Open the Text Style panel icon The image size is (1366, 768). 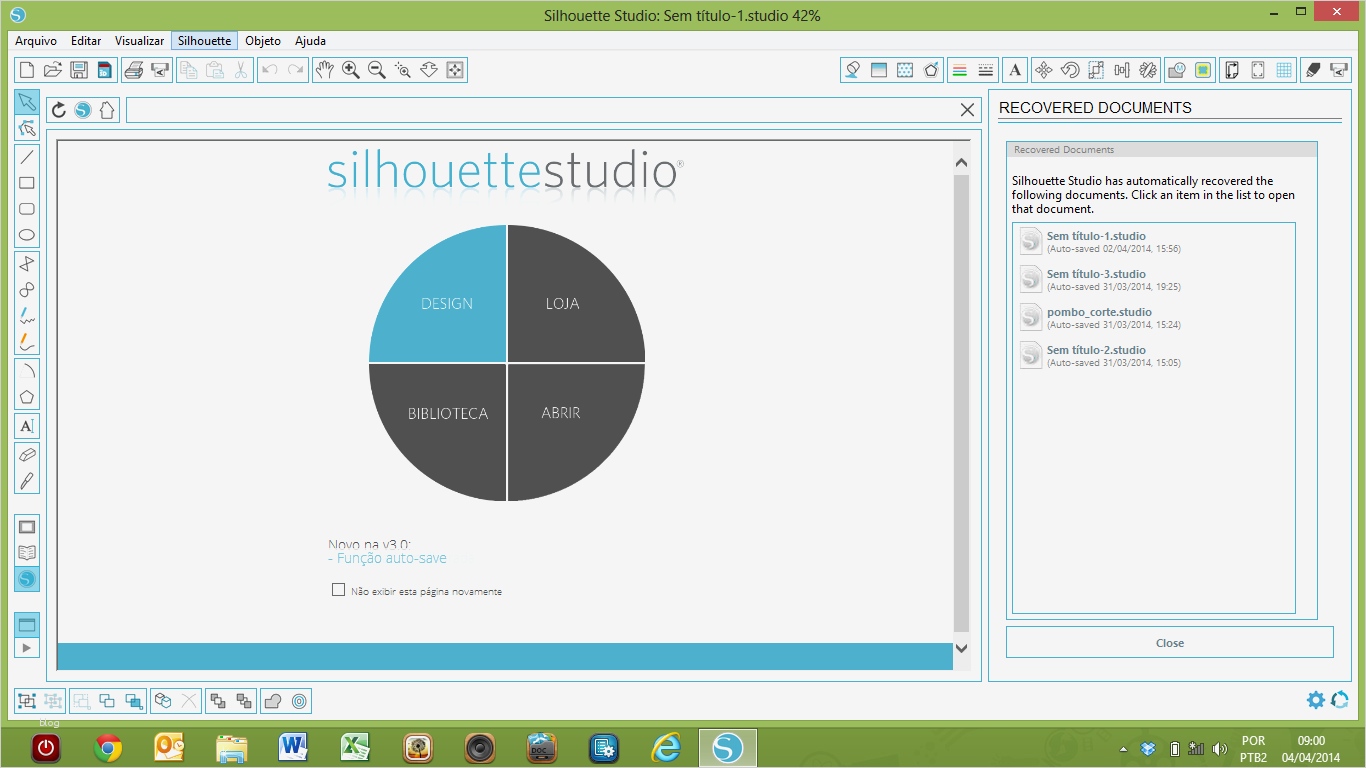click(1015, 70)
